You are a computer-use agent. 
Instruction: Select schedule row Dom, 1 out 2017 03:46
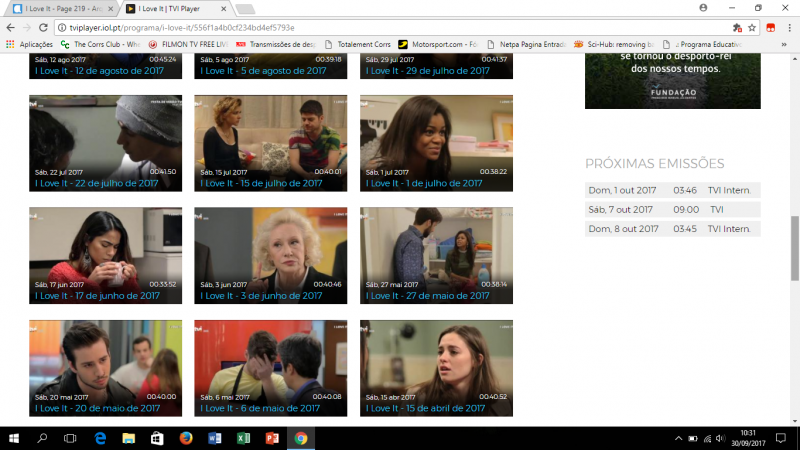tap(672, 190)
